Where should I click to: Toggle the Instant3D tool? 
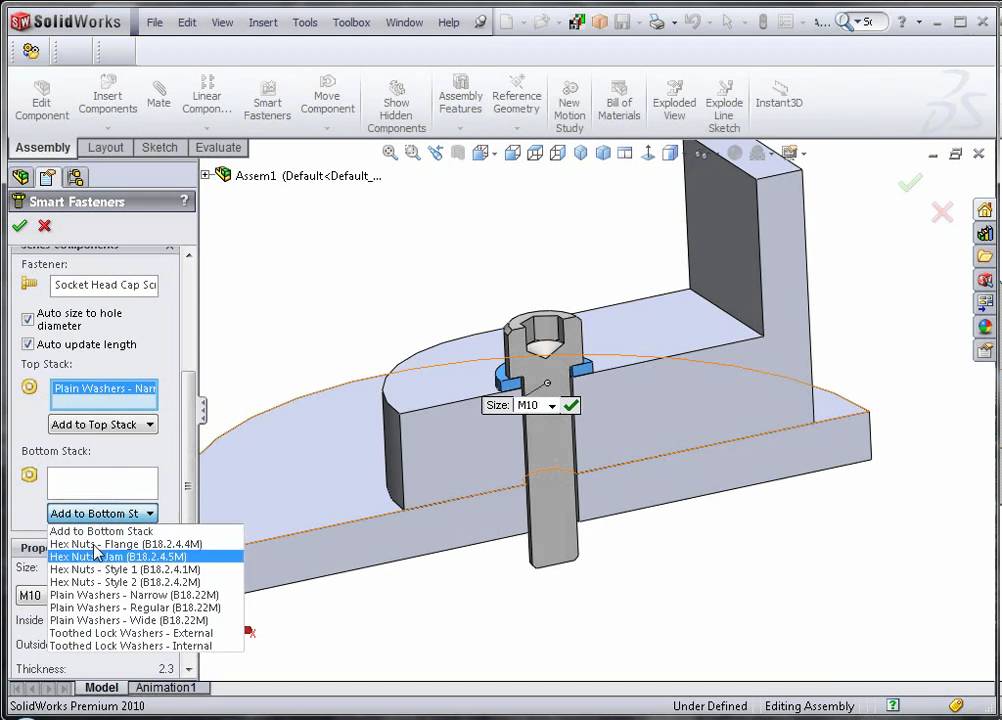tap(779, 94)
